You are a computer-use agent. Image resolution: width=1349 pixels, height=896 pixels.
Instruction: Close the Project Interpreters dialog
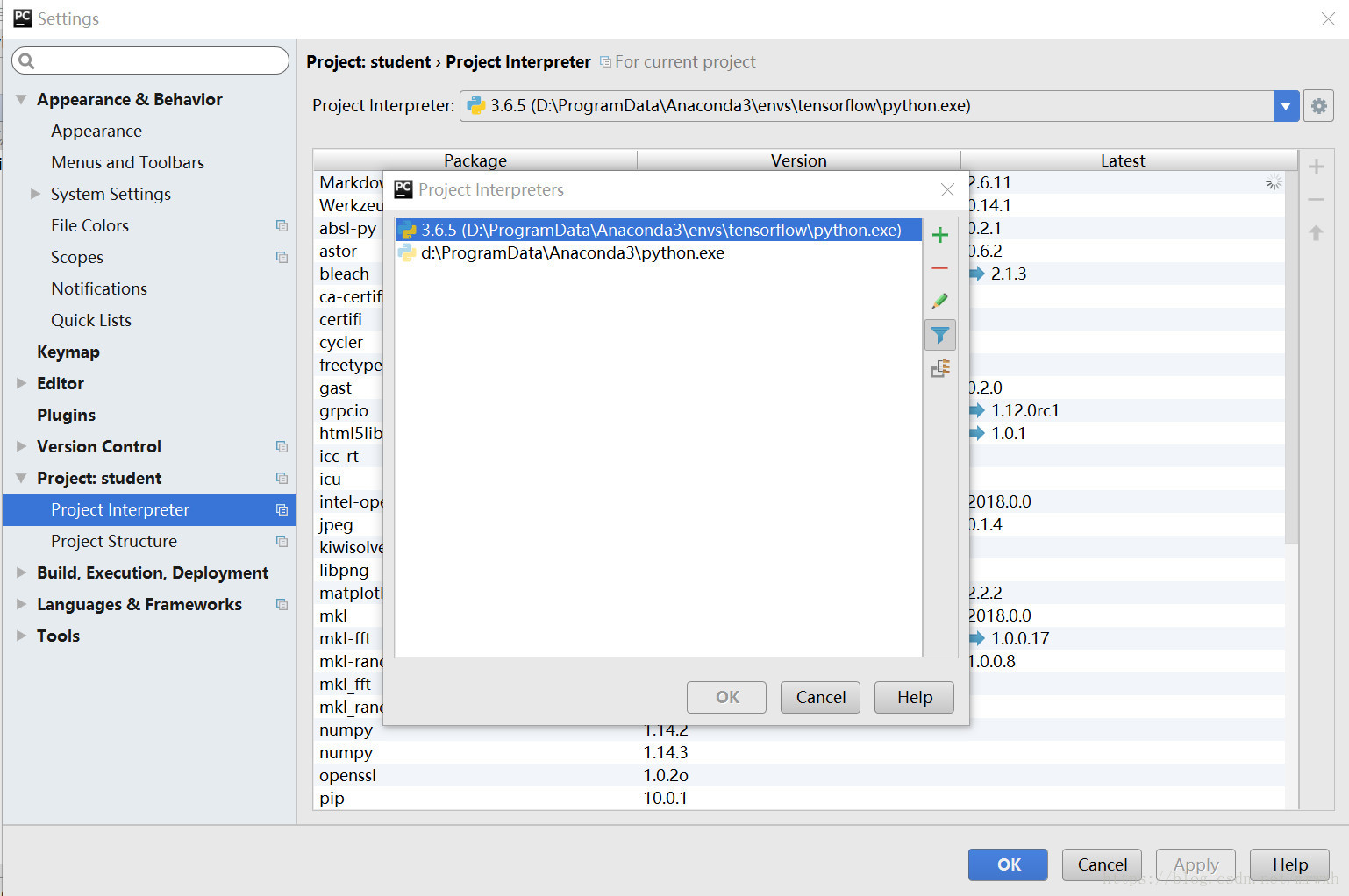click(x=947, y=189)
